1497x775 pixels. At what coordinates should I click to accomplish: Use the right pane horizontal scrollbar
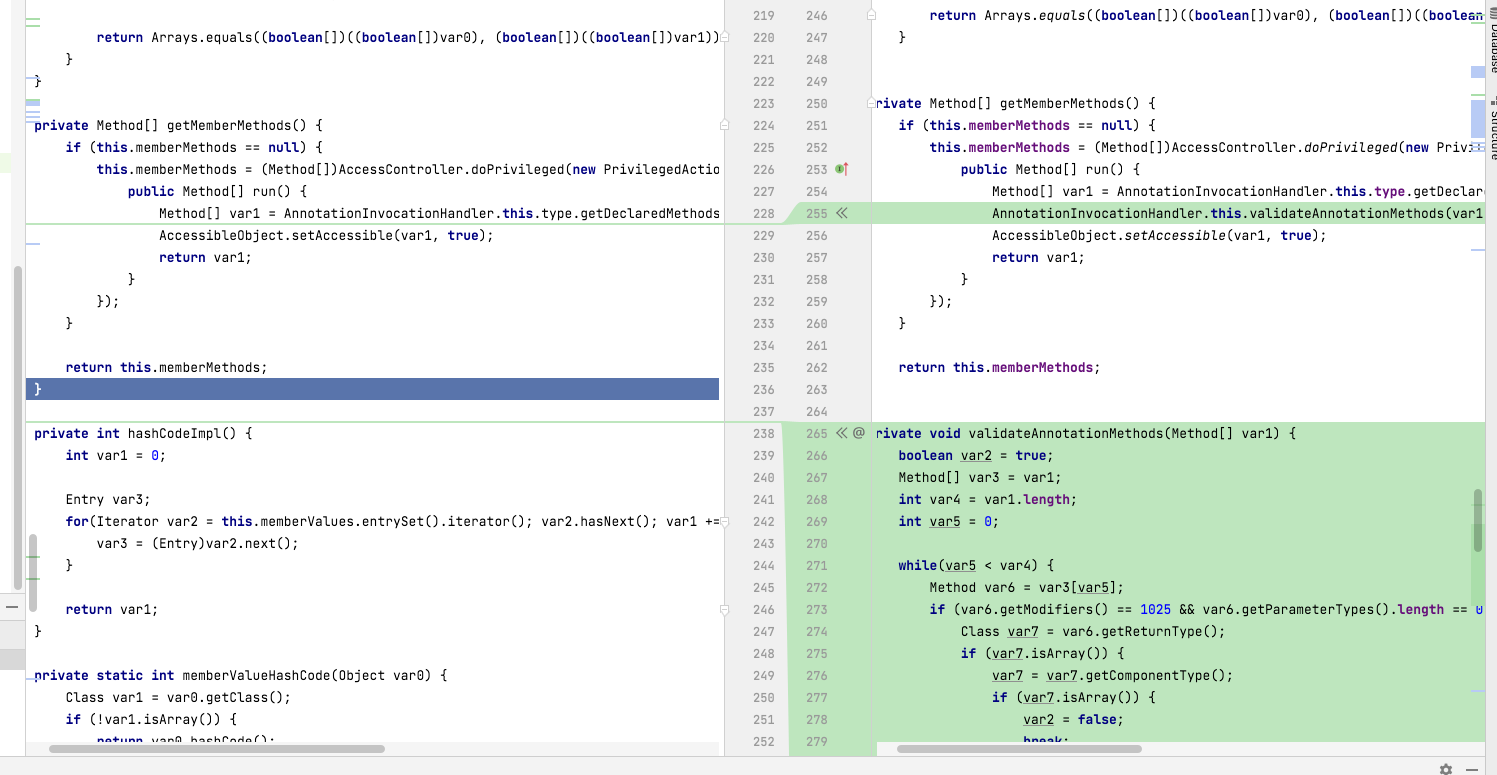pos(1019,748)
